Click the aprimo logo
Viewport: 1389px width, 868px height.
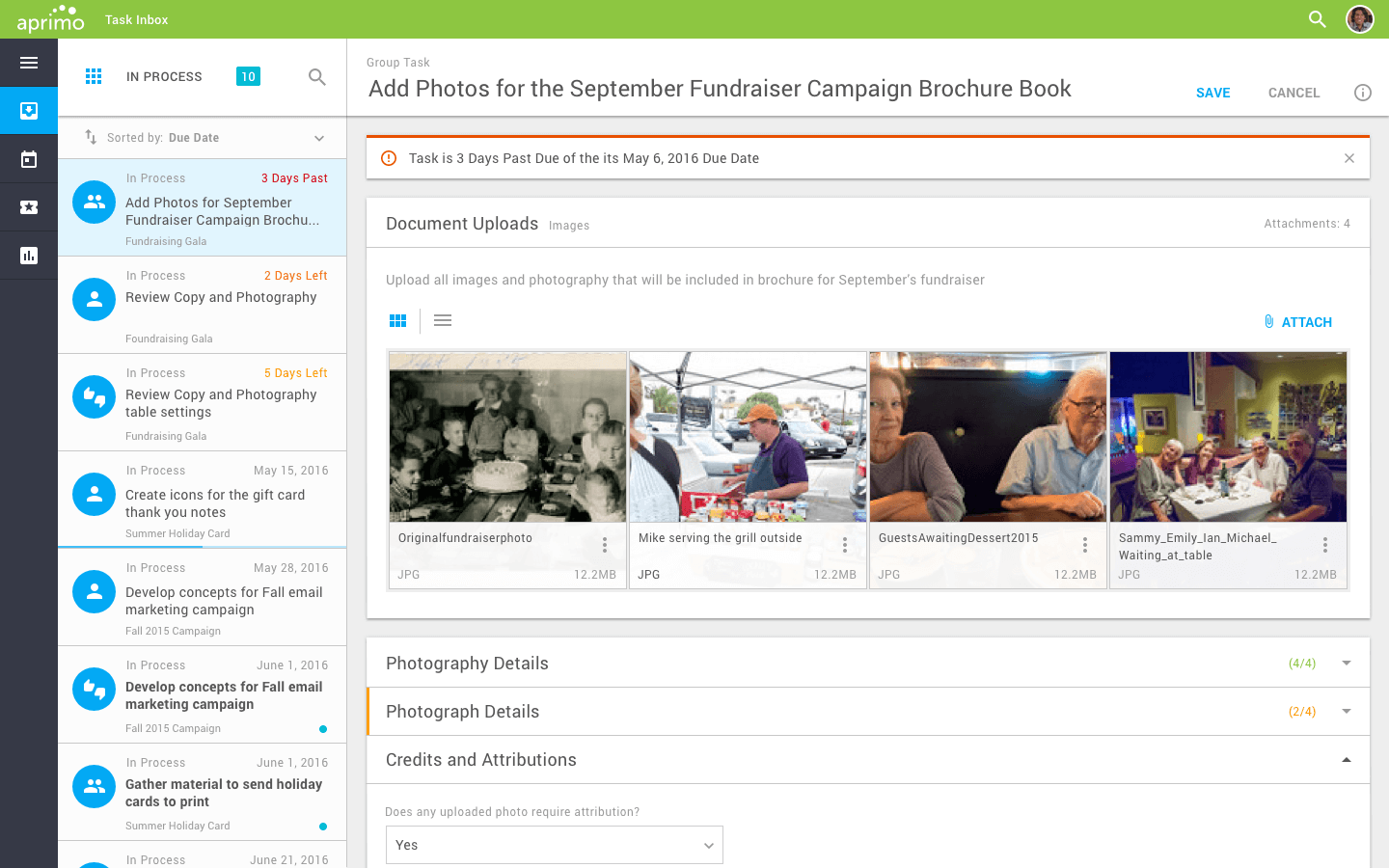50,19
